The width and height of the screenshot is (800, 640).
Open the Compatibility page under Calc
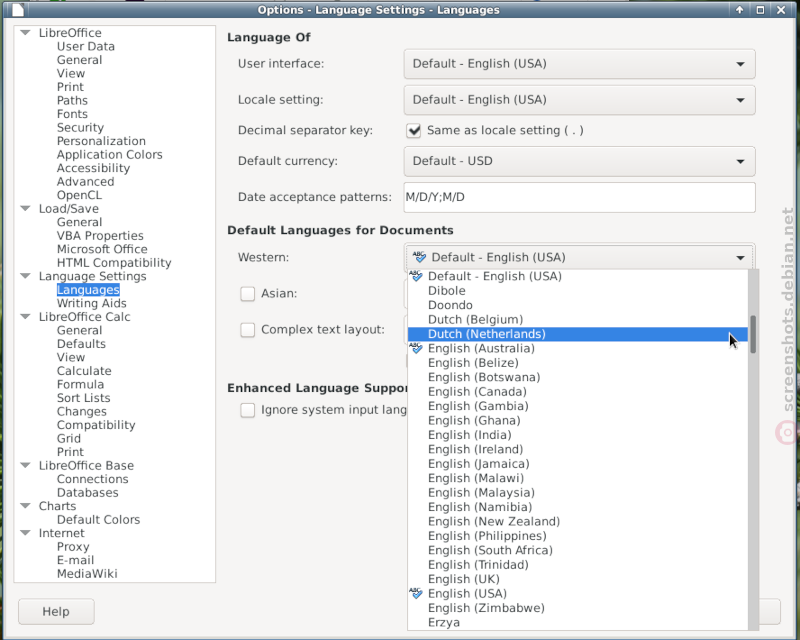pyautogui.click(x=96, y=425)
